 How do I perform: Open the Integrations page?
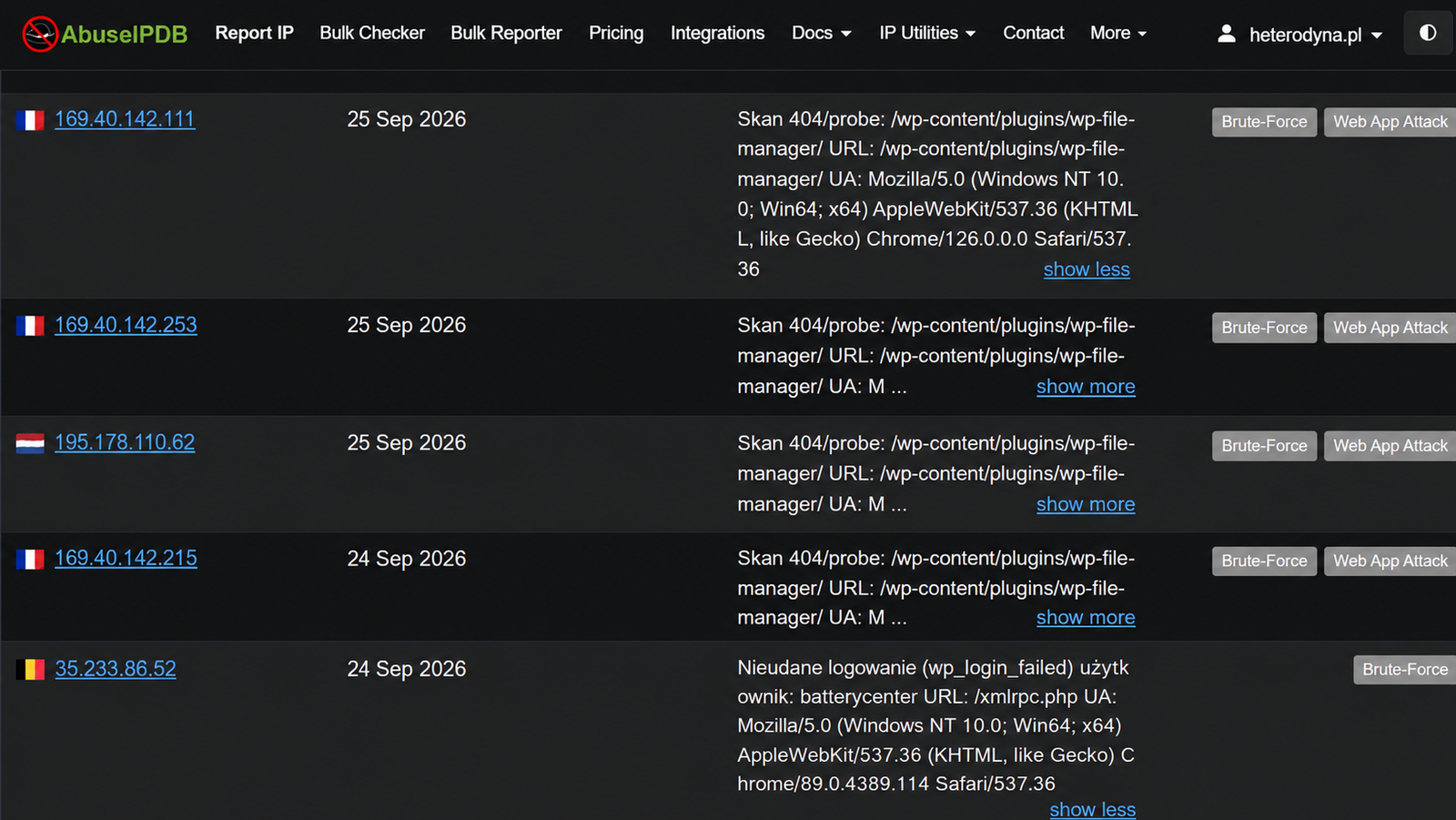(x=717, y=33)
